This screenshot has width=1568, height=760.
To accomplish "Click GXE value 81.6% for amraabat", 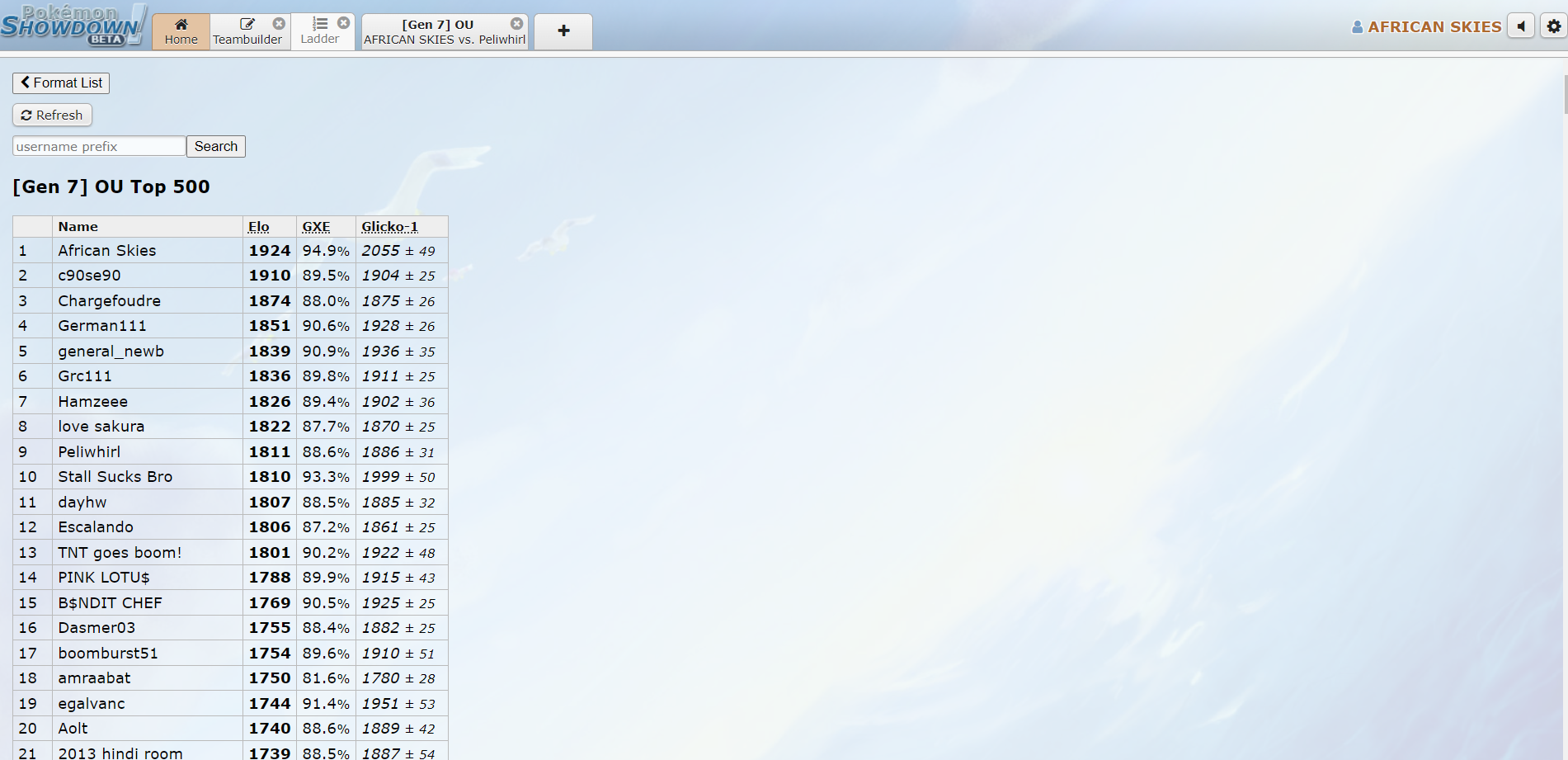I will tap(326, 678).
